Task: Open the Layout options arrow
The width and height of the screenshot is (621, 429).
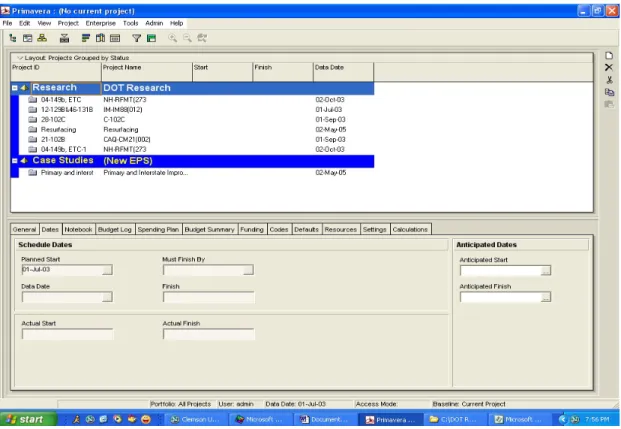Action: tap(20, 58)
